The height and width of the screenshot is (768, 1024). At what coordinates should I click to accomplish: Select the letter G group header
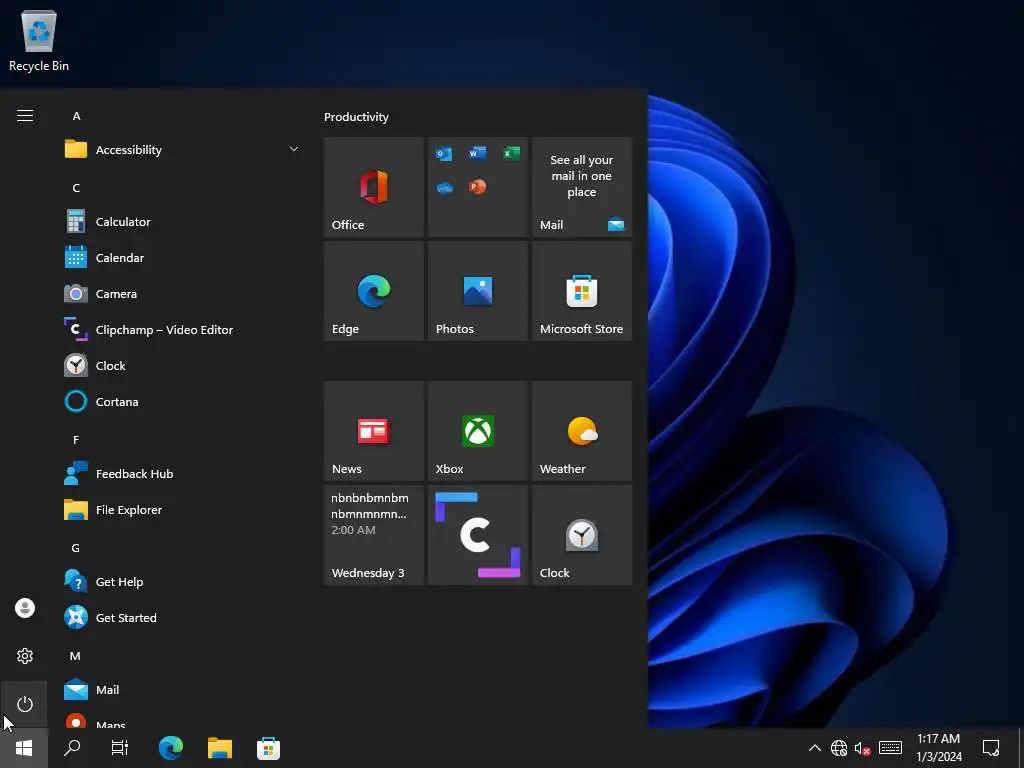click(76, 548)
